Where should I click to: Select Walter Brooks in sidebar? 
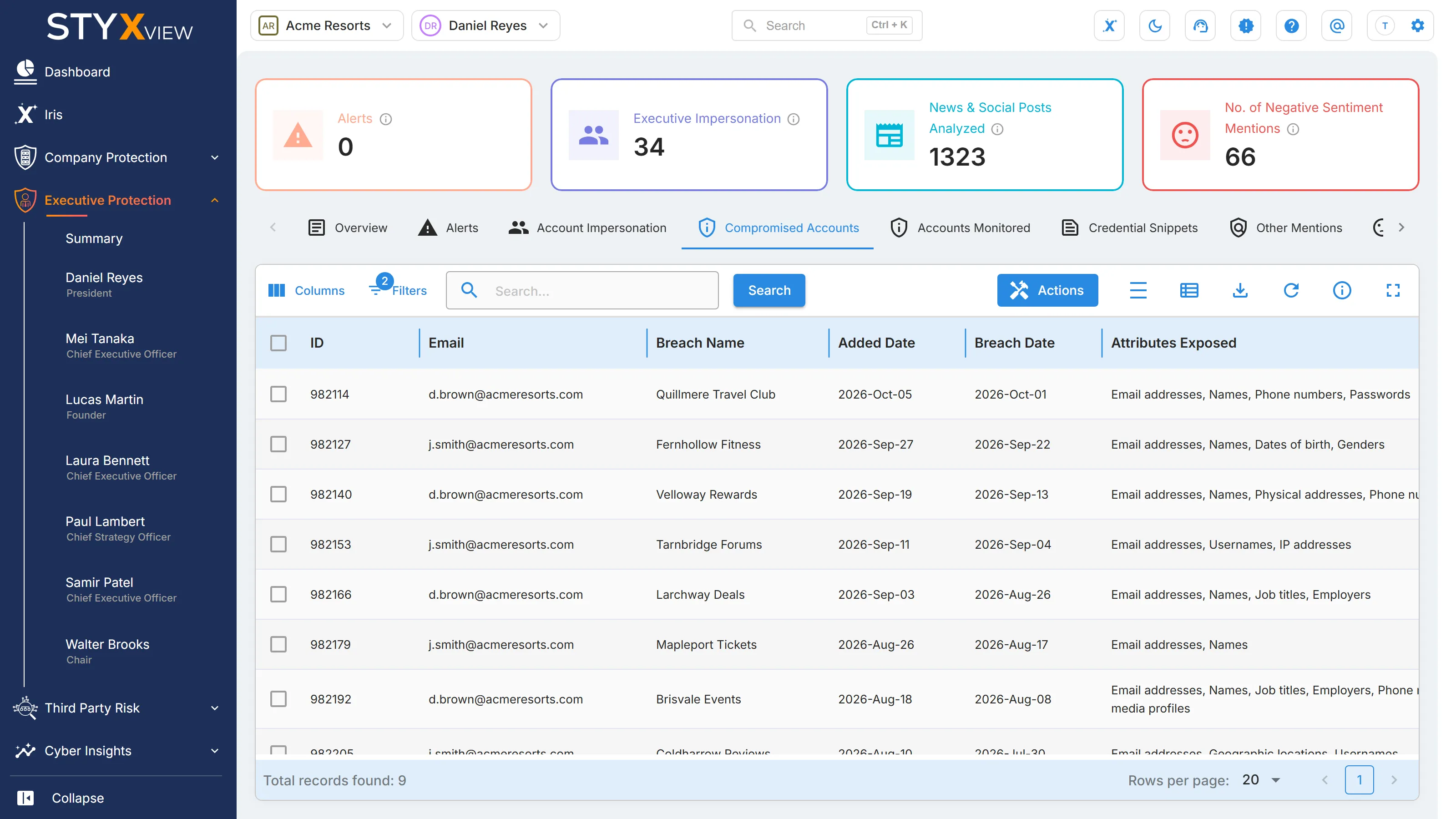107,651
